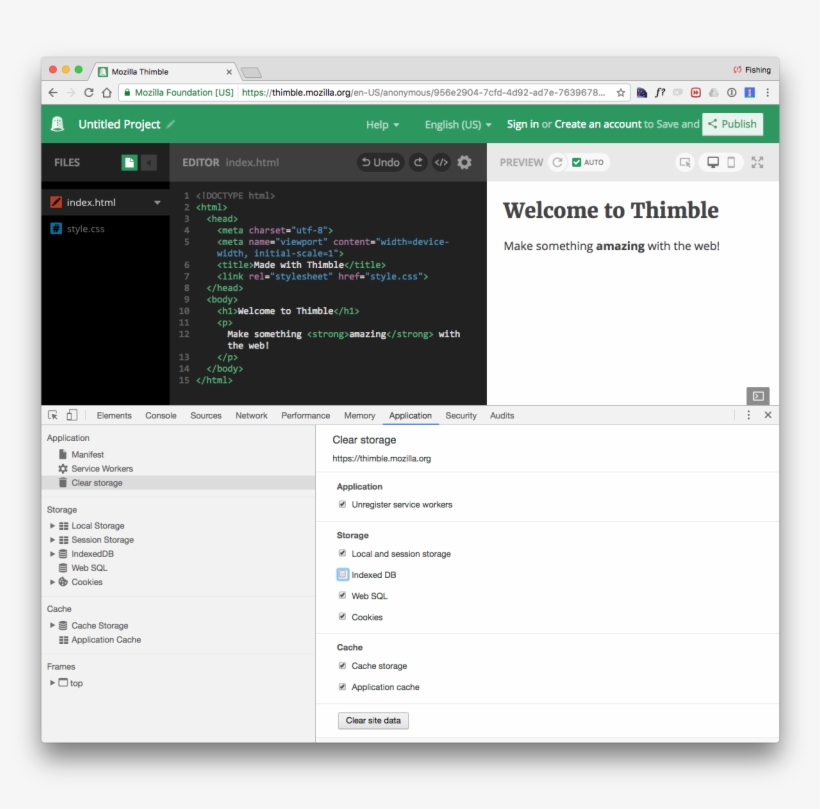Viewport: 820px width, 809px height.
Task: Refresh the preview pane
Action: click(x=557, y=162)
